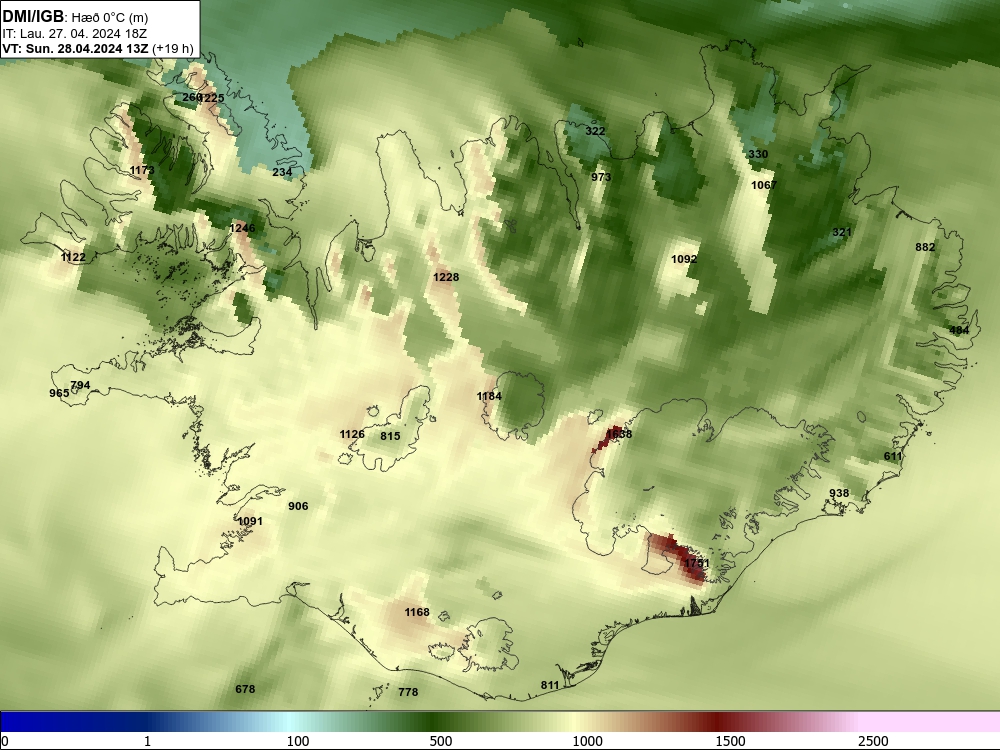Pick the light cyan legend color near 100
This screenshot has height=750, width=1000.
[289, 722]
